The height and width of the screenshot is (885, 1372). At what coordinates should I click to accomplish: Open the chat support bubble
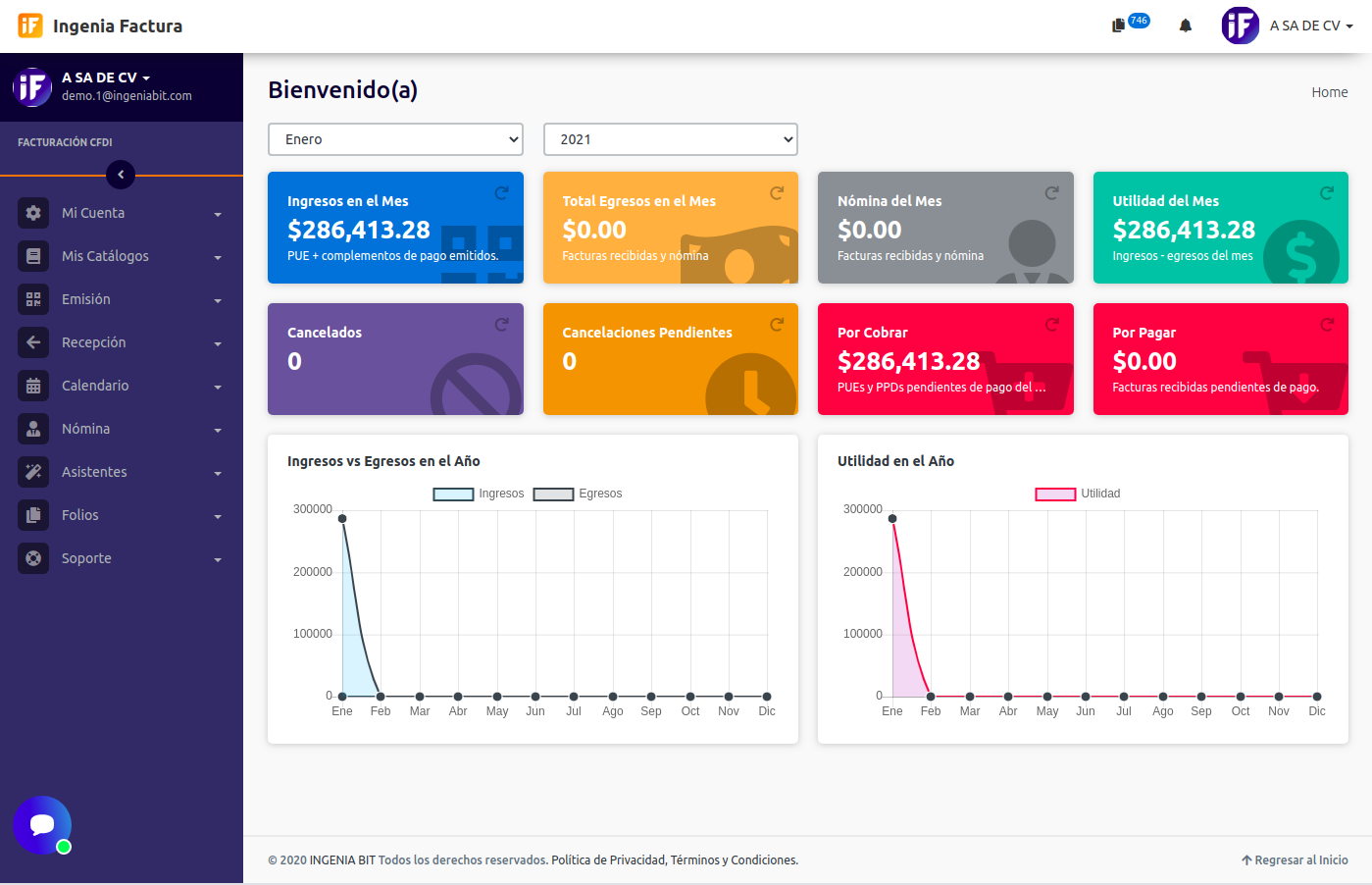point(42,825)
